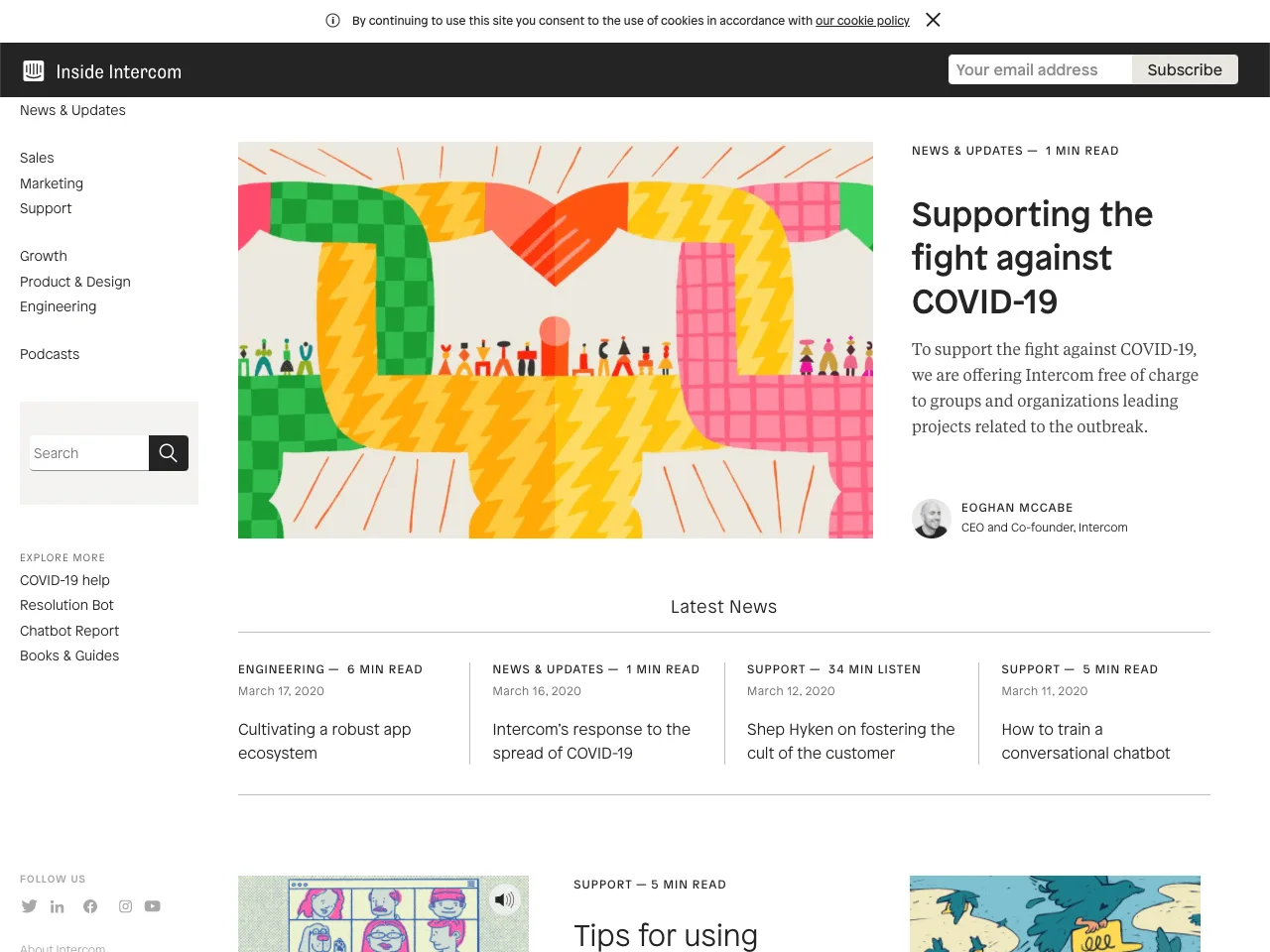Click the Intercom logo icon
The height and width of the screenshot is (952, 1270).
[x=34, y=70]
